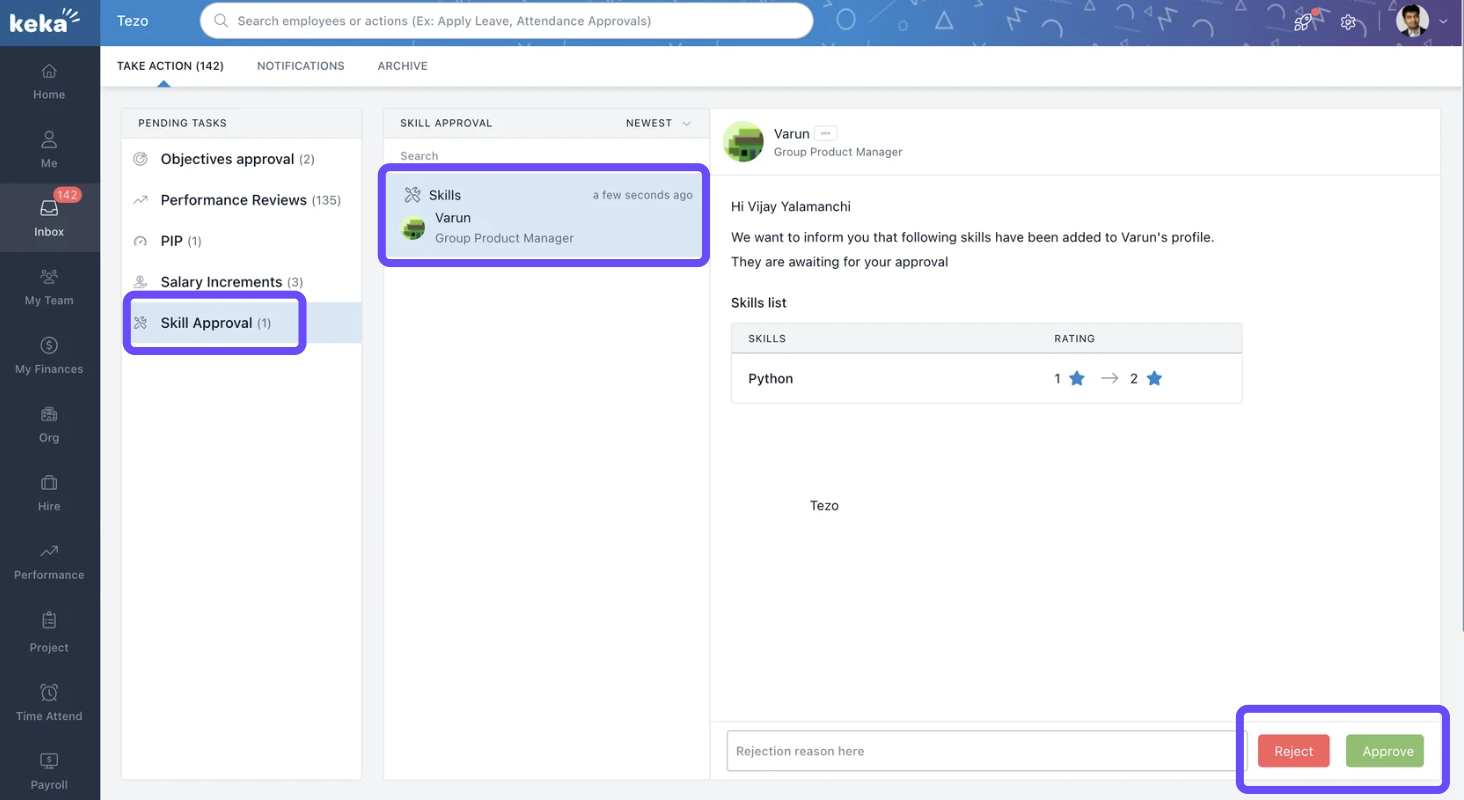This screenshot has height=800, width=1464.
Task: Open My Finances sidebar icon
Action: tap(49, 355)
